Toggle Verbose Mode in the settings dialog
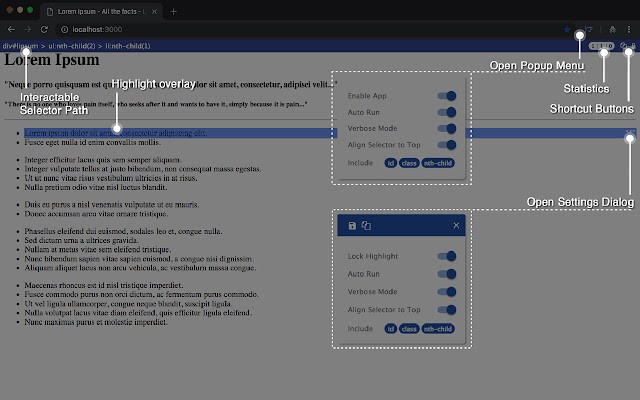 447,292
